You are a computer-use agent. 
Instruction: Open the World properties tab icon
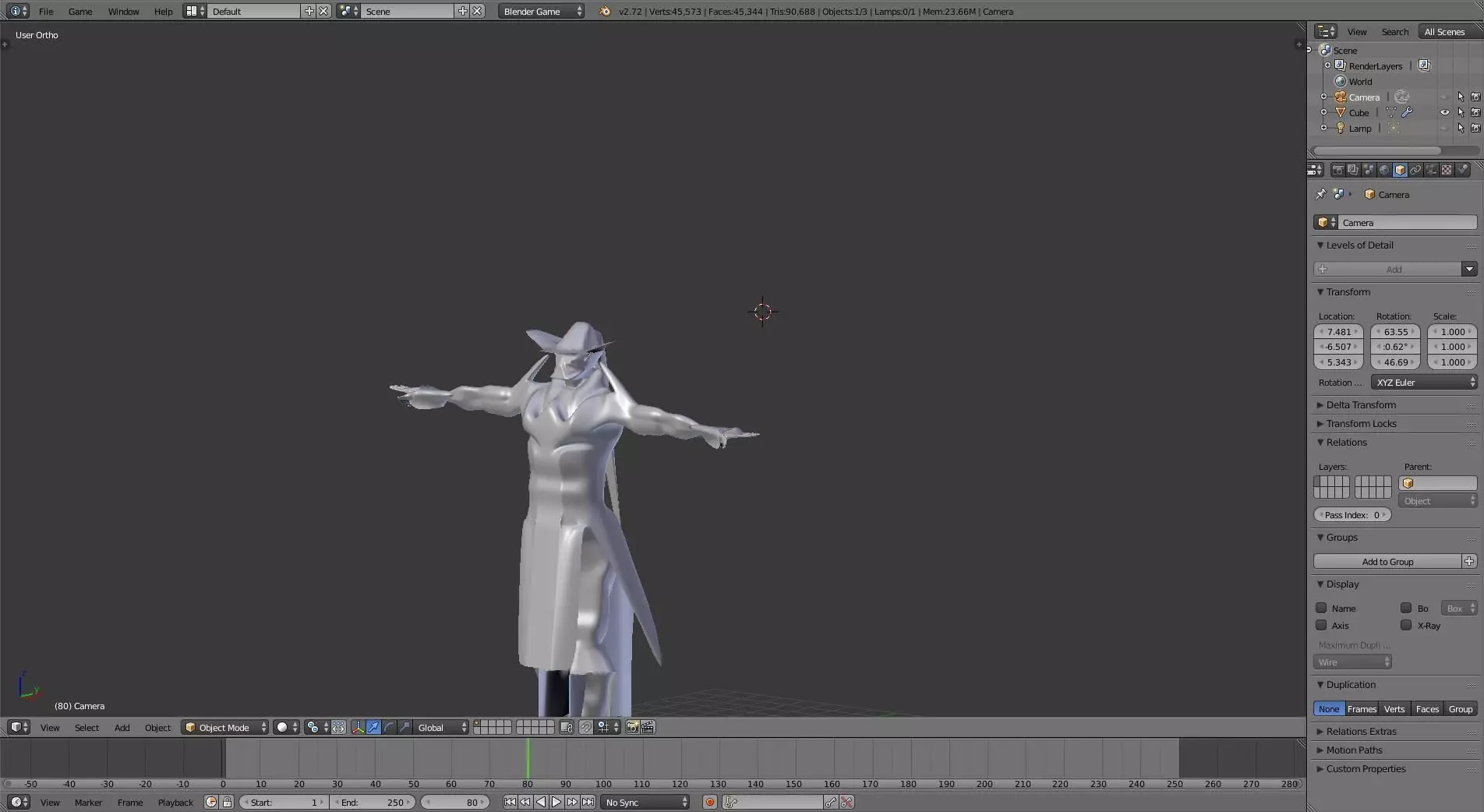pyautogui.click(x=1384, y=170)
